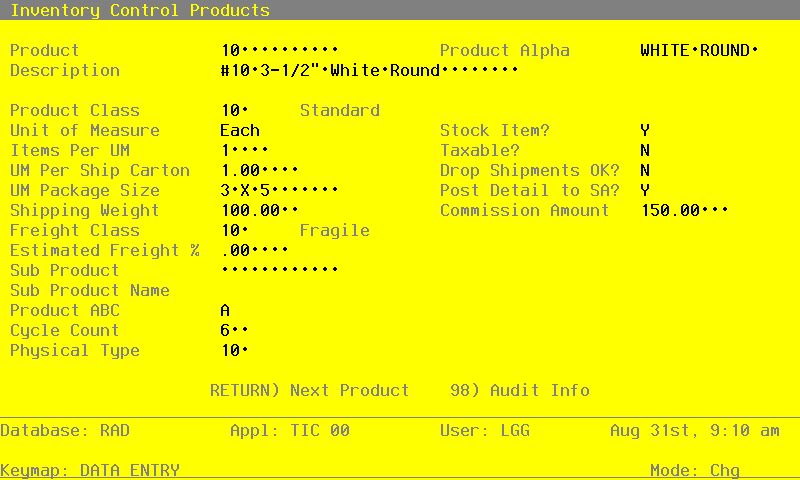Select UM Per Ship Carton value 1.00
The image size is (800, 480).
(259, 170)
